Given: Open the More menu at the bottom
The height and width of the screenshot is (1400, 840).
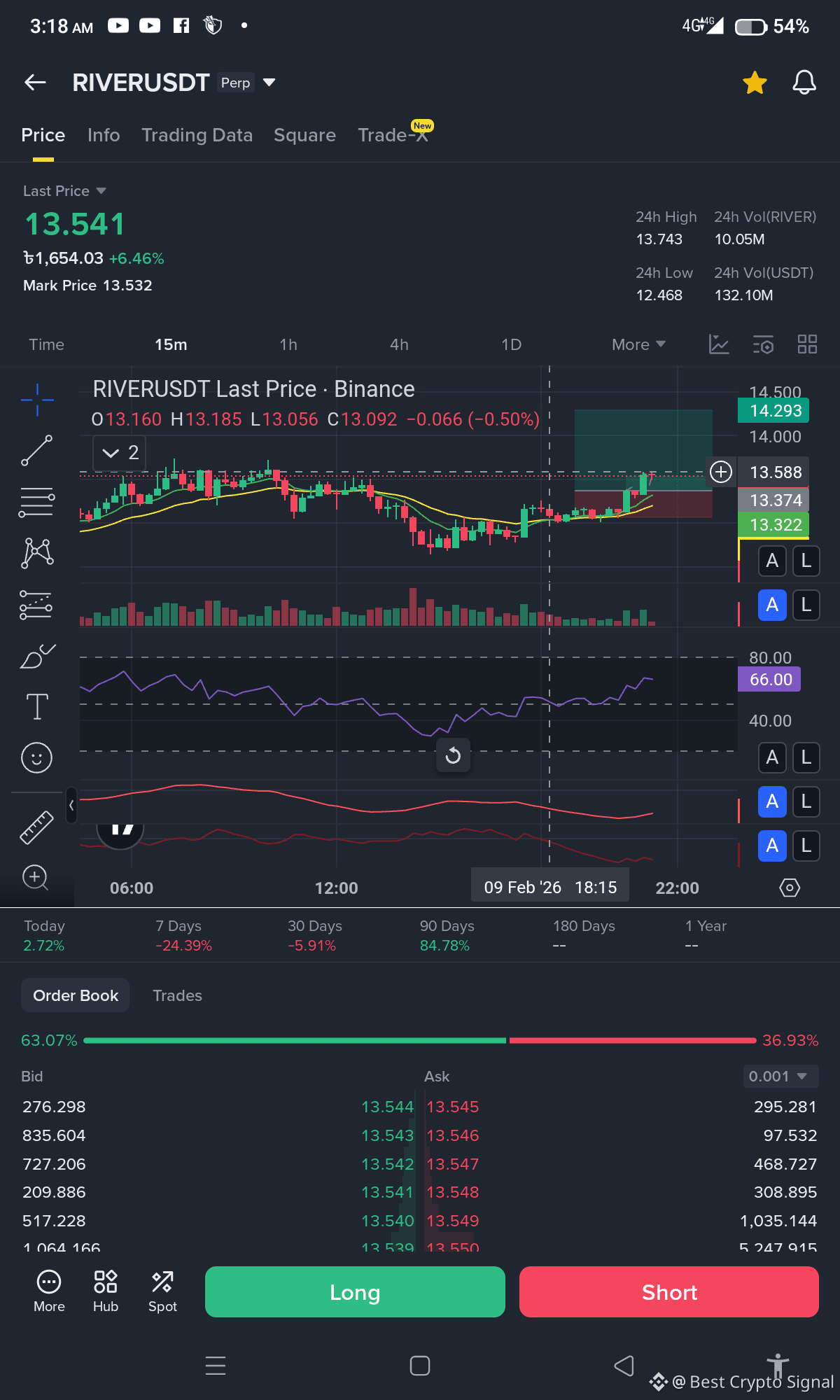Looking at the screenshot, I should tap(49, 1292).
